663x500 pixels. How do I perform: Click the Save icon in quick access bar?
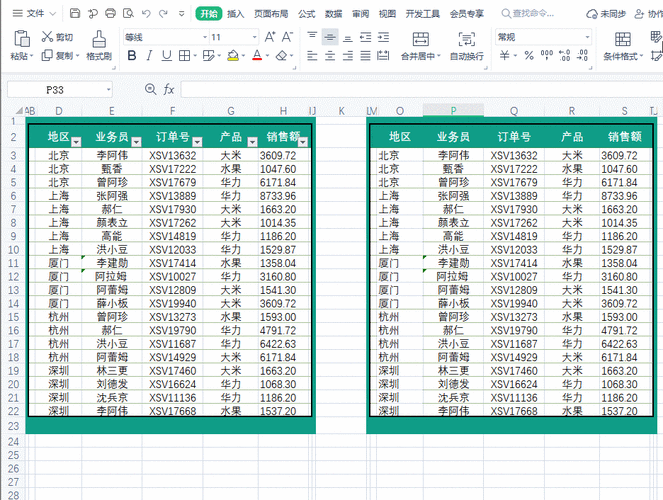[75, 14]
